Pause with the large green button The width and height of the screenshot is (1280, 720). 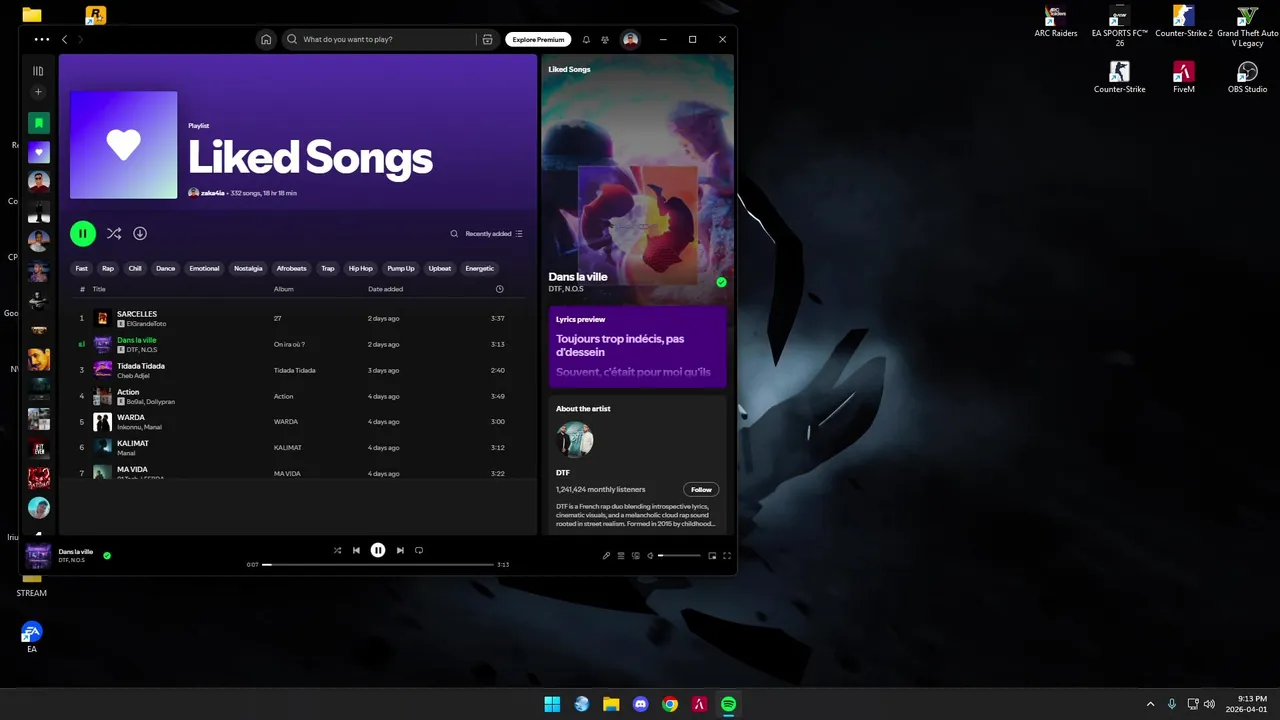(83, 233)
